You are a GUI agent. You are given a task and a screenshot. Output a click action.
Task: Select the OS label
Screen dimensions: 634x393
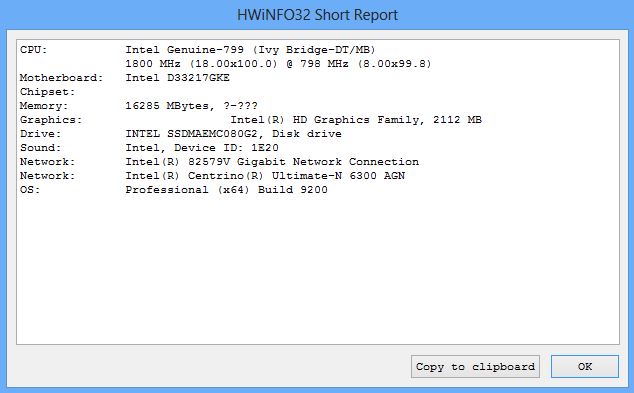coord(30,190)
